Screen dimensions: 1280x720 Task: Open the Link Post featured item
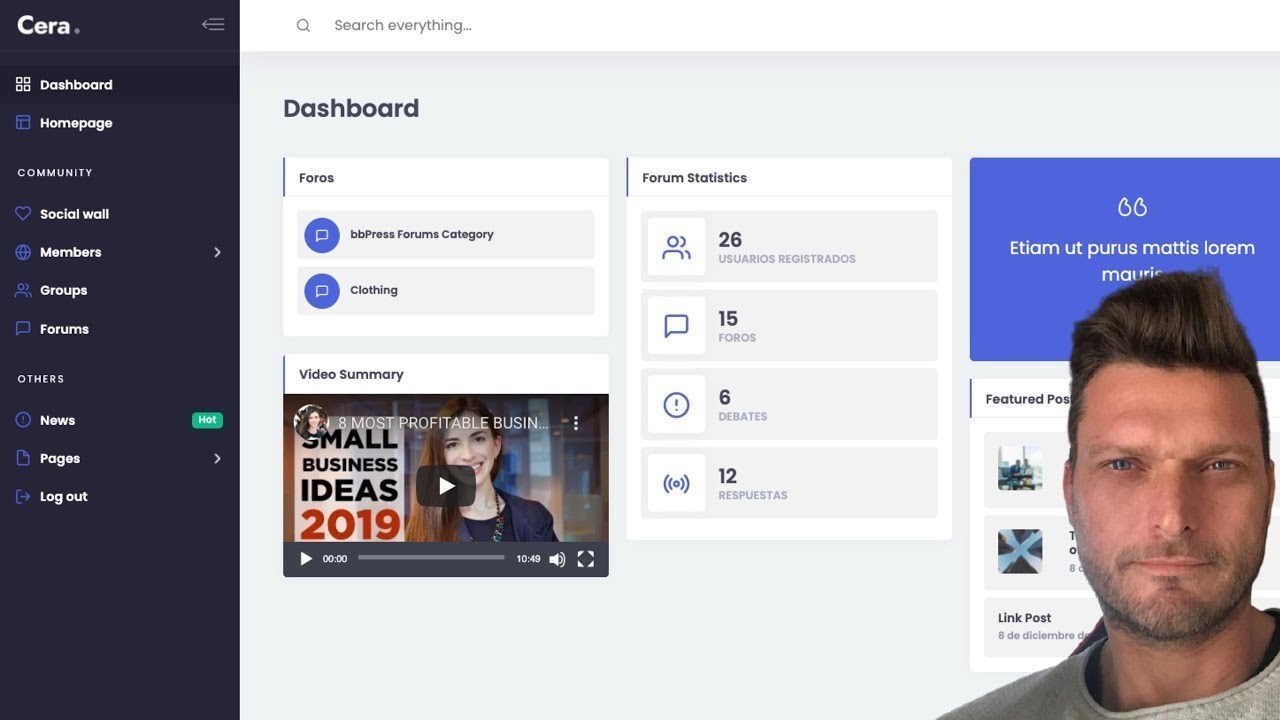click(1024, 618)
